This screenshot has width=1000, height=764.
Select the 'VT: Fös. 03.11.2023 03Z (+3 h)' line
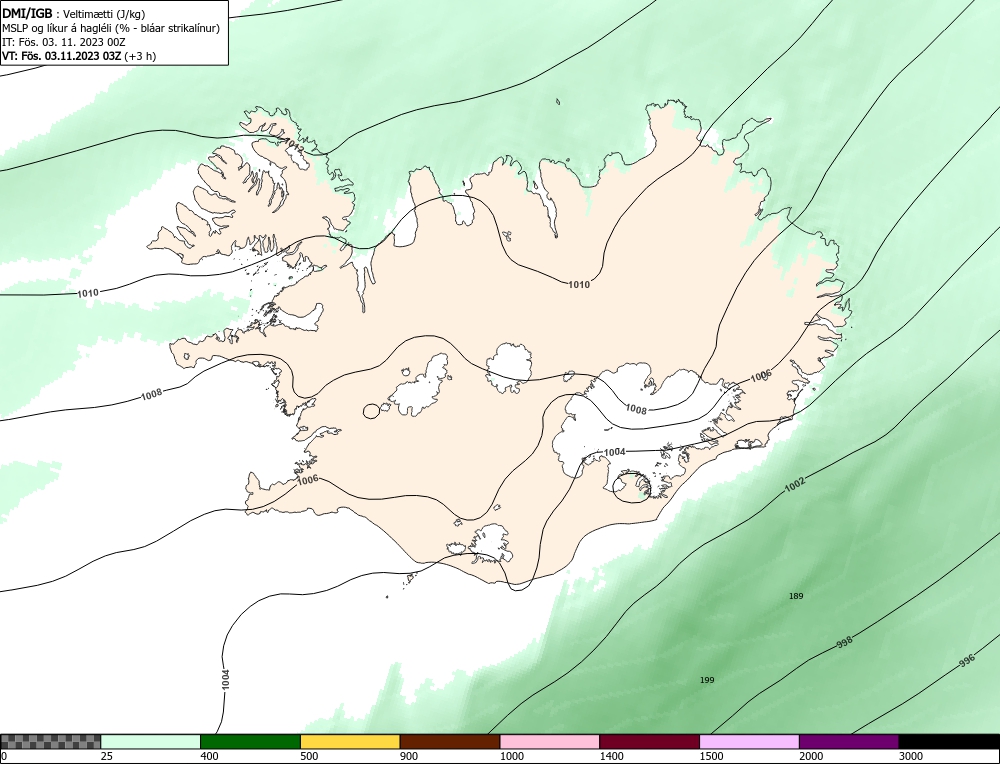(x=79, y=55)
